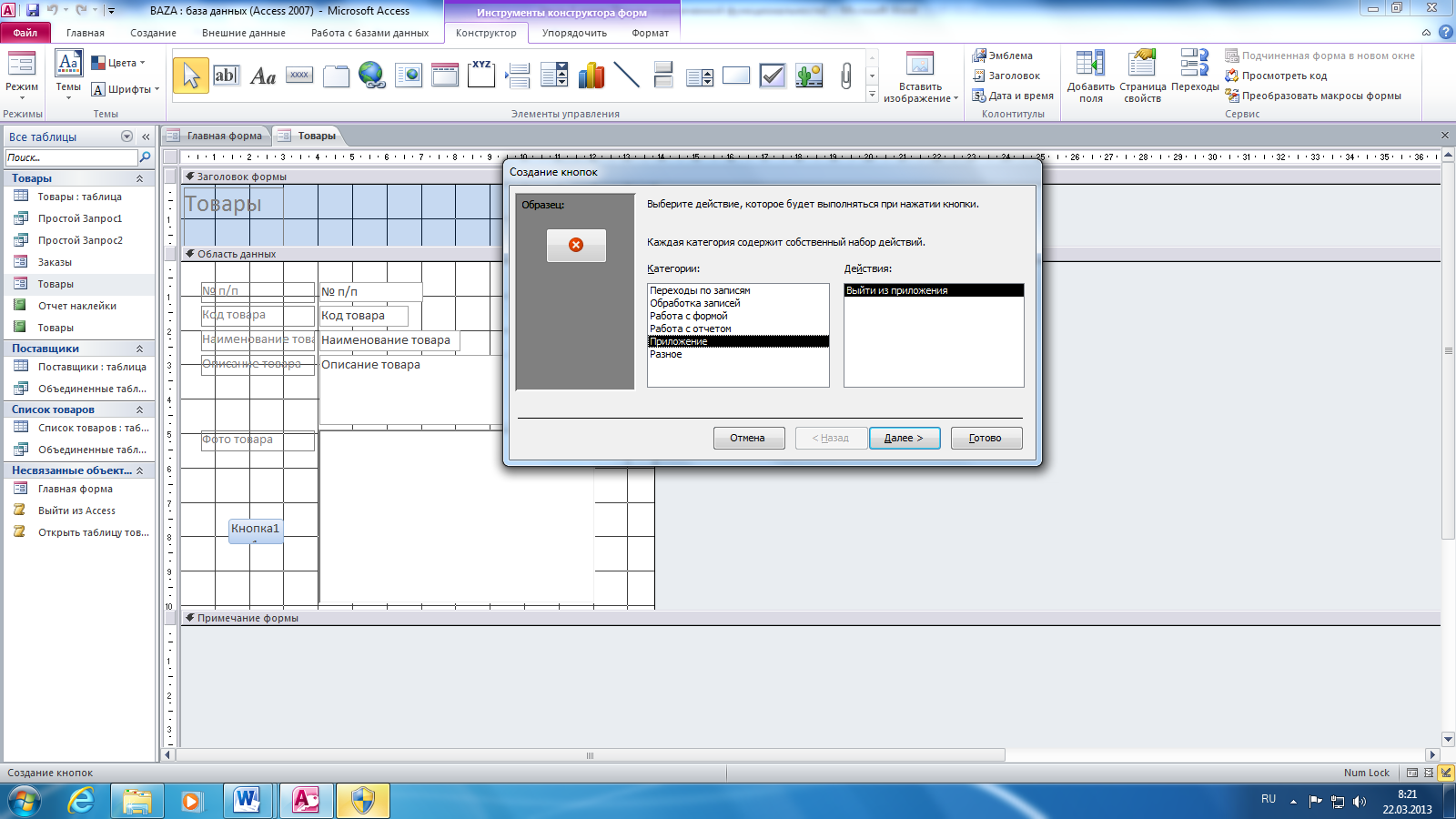
Task: Open the Insert Image (Вставить изображение) menu
Action: tap(920, 78)
